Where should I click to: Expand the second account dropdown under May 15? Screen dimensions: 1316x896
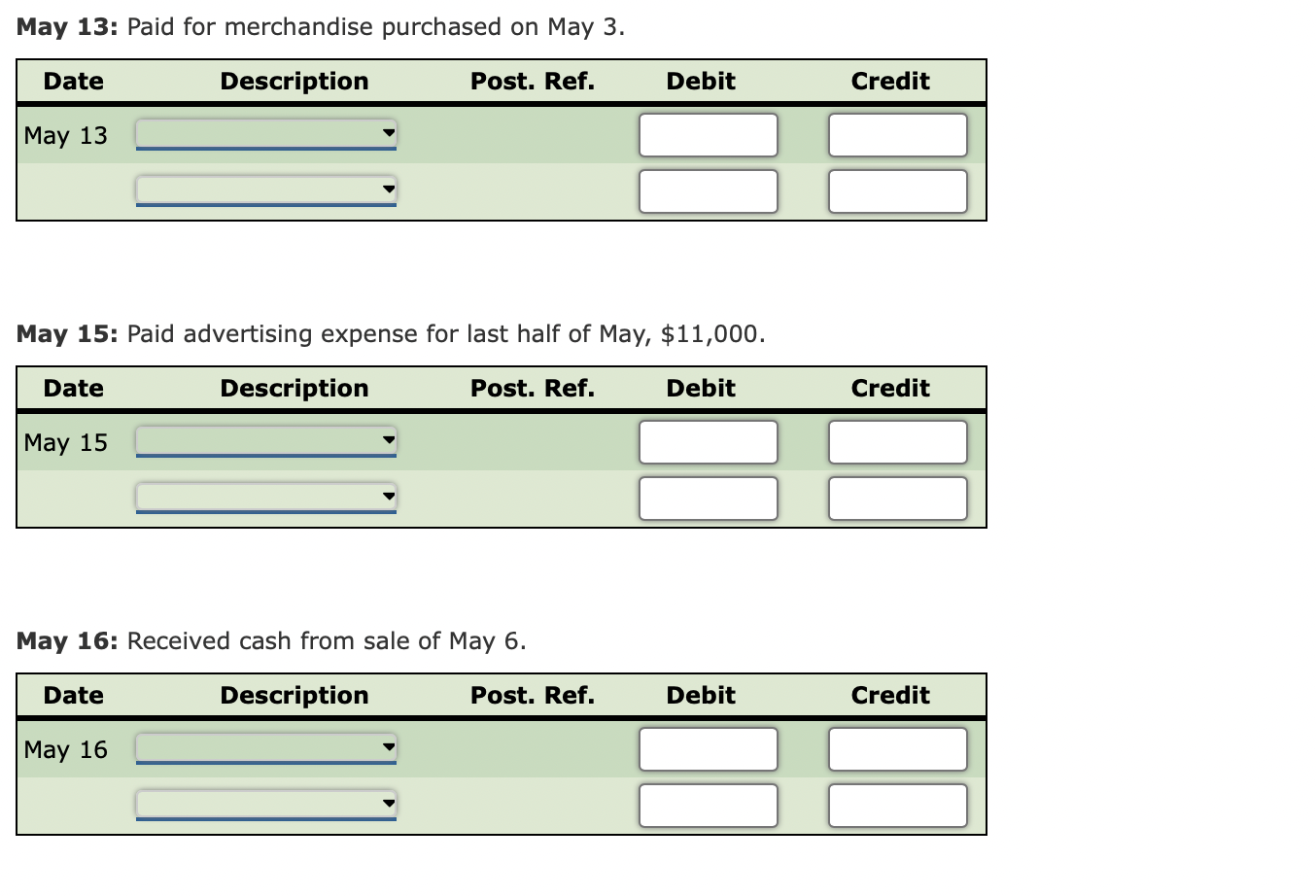265,497
